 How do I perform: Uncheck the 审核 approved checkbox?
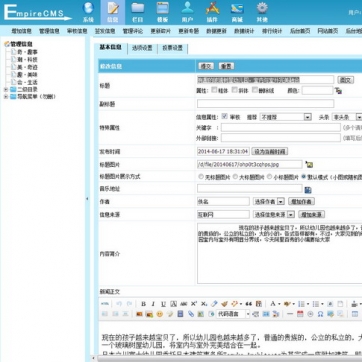(x=225, y=116)
